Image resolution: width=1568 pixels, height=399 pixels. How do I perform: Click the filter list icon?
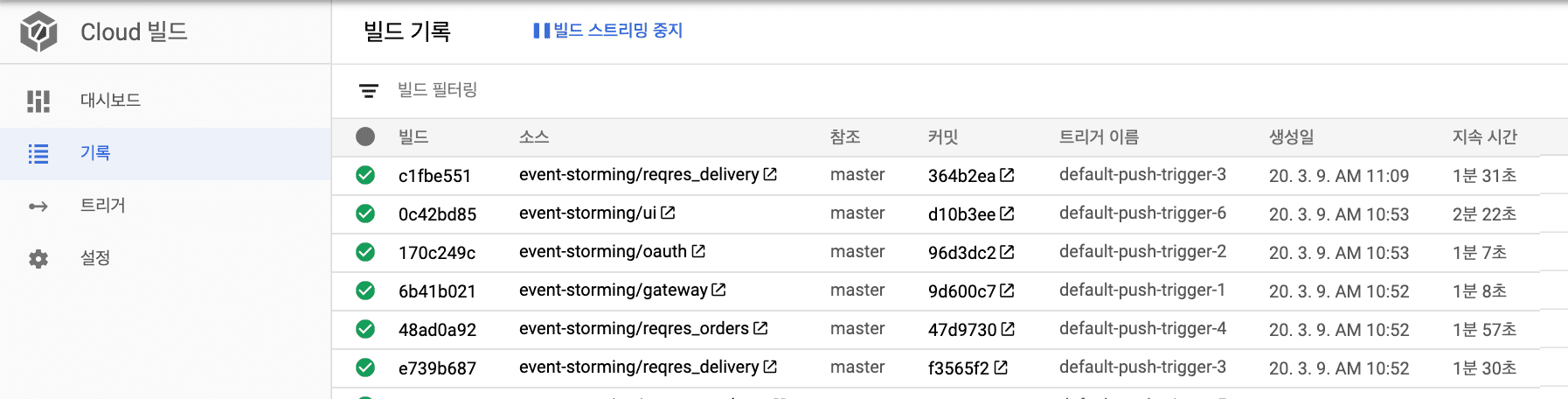click(369, 90)
